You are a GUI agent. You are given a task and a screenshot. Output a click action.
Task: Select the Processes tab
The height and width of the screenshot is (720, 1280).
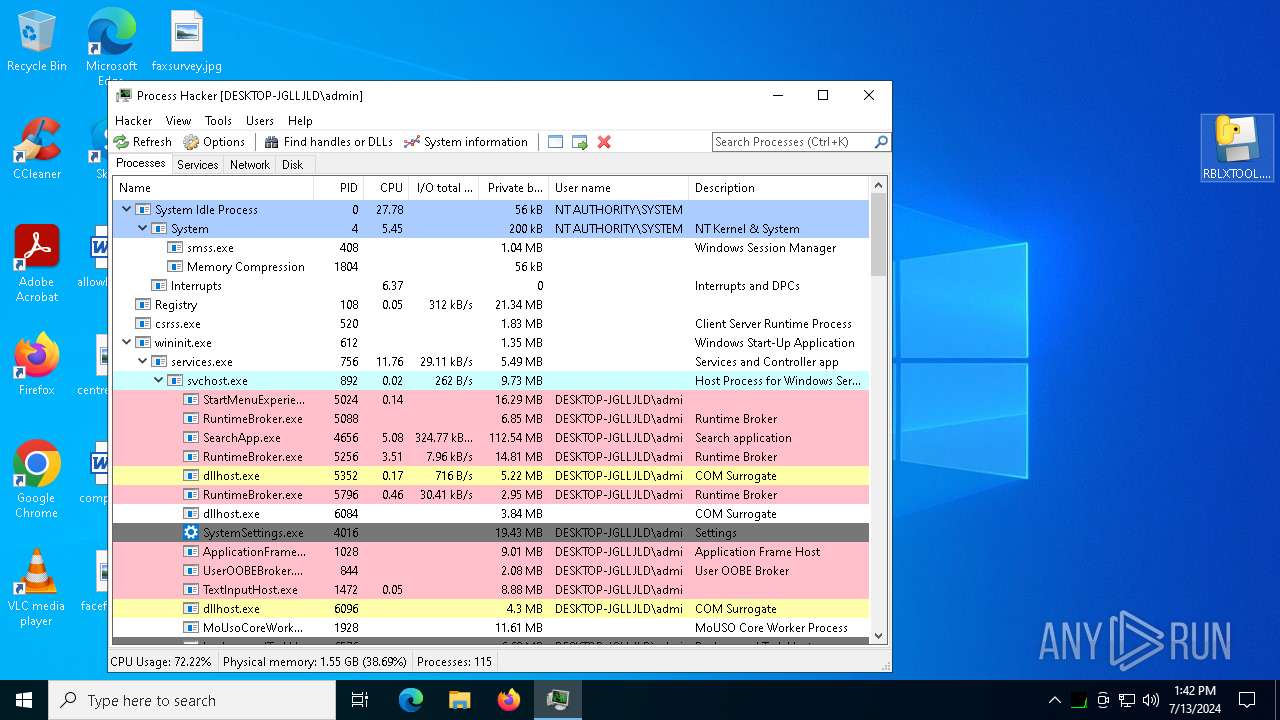click(x=141, y=164)
